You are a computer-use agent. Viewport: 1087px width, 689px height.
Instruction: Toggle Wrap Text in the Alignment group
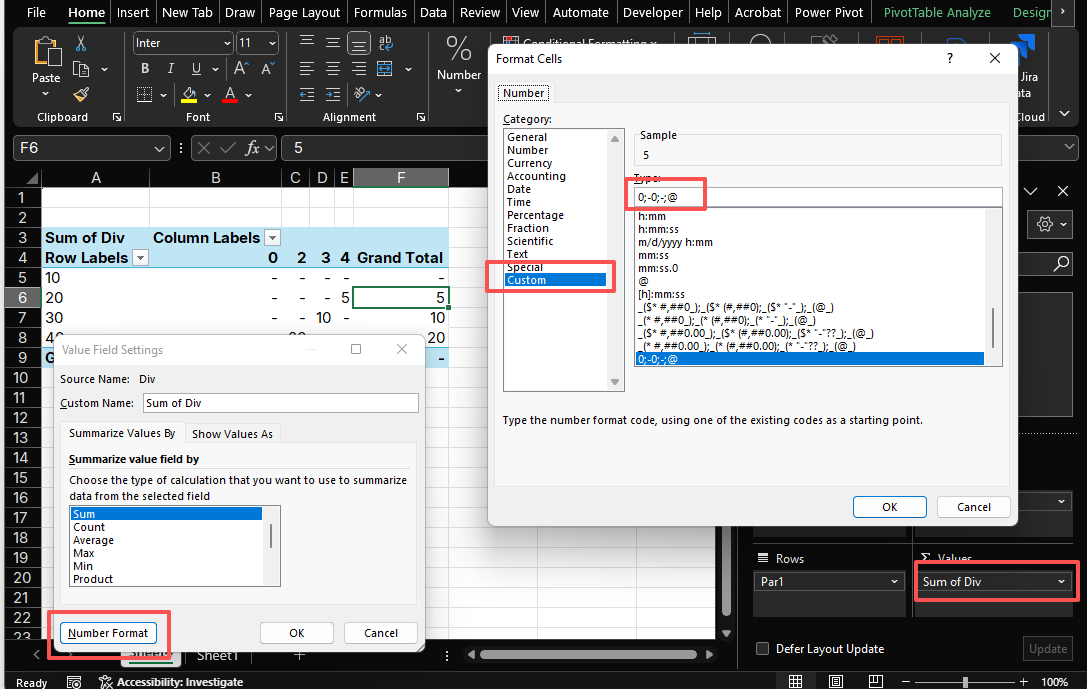click(x=385, y=44)
